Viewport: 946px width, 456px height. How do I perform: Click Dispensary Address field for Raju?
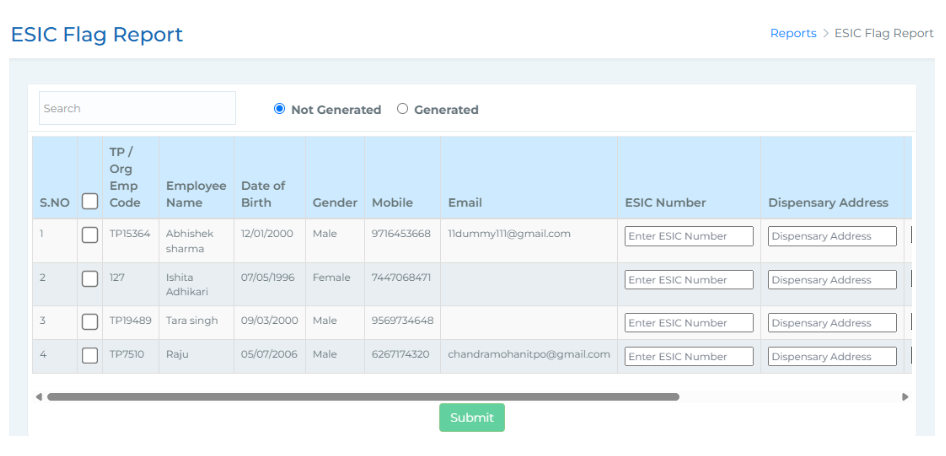832,356
